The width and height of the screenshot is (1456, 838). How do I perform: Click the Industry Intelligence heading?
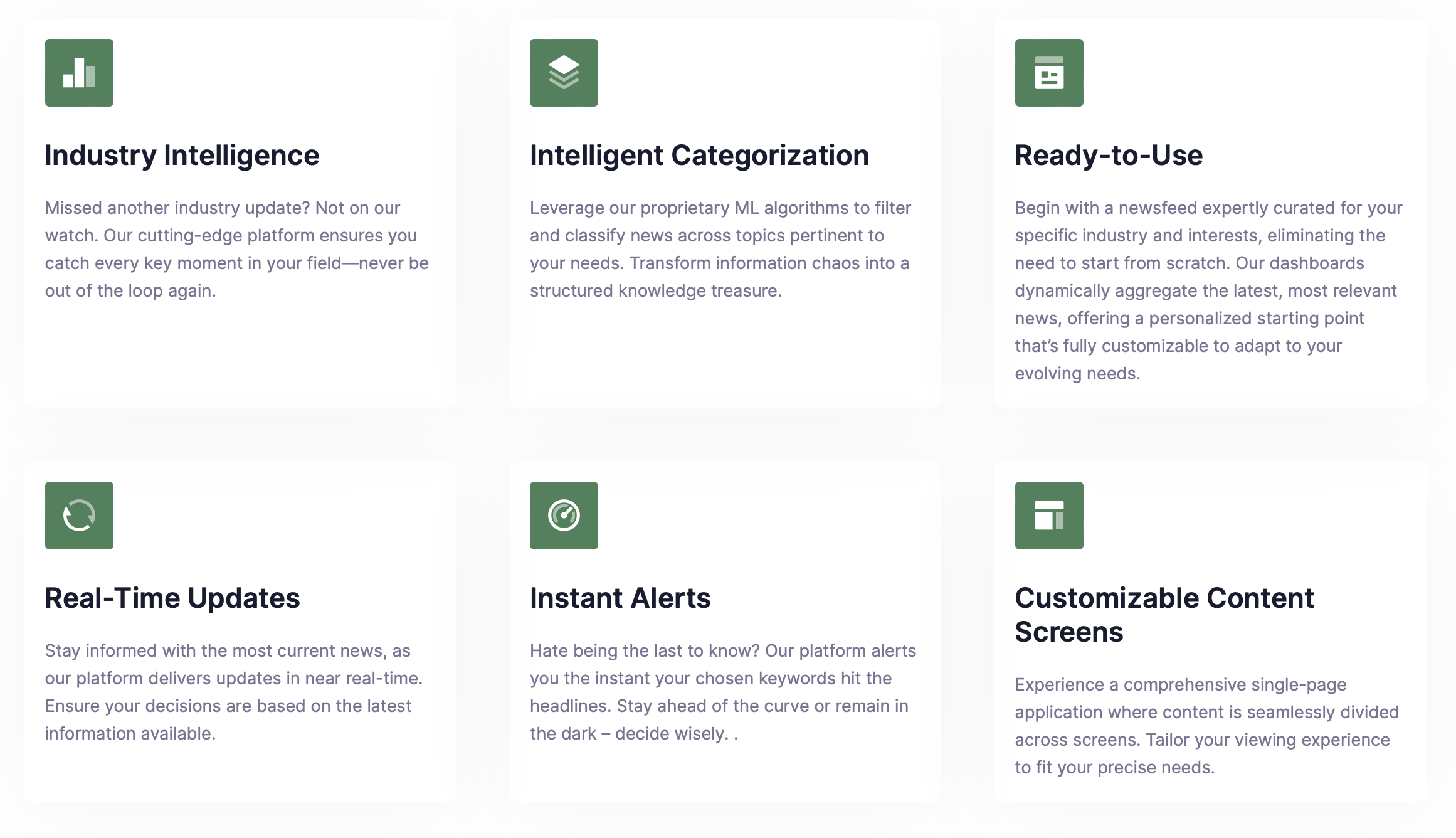[182, 156]
